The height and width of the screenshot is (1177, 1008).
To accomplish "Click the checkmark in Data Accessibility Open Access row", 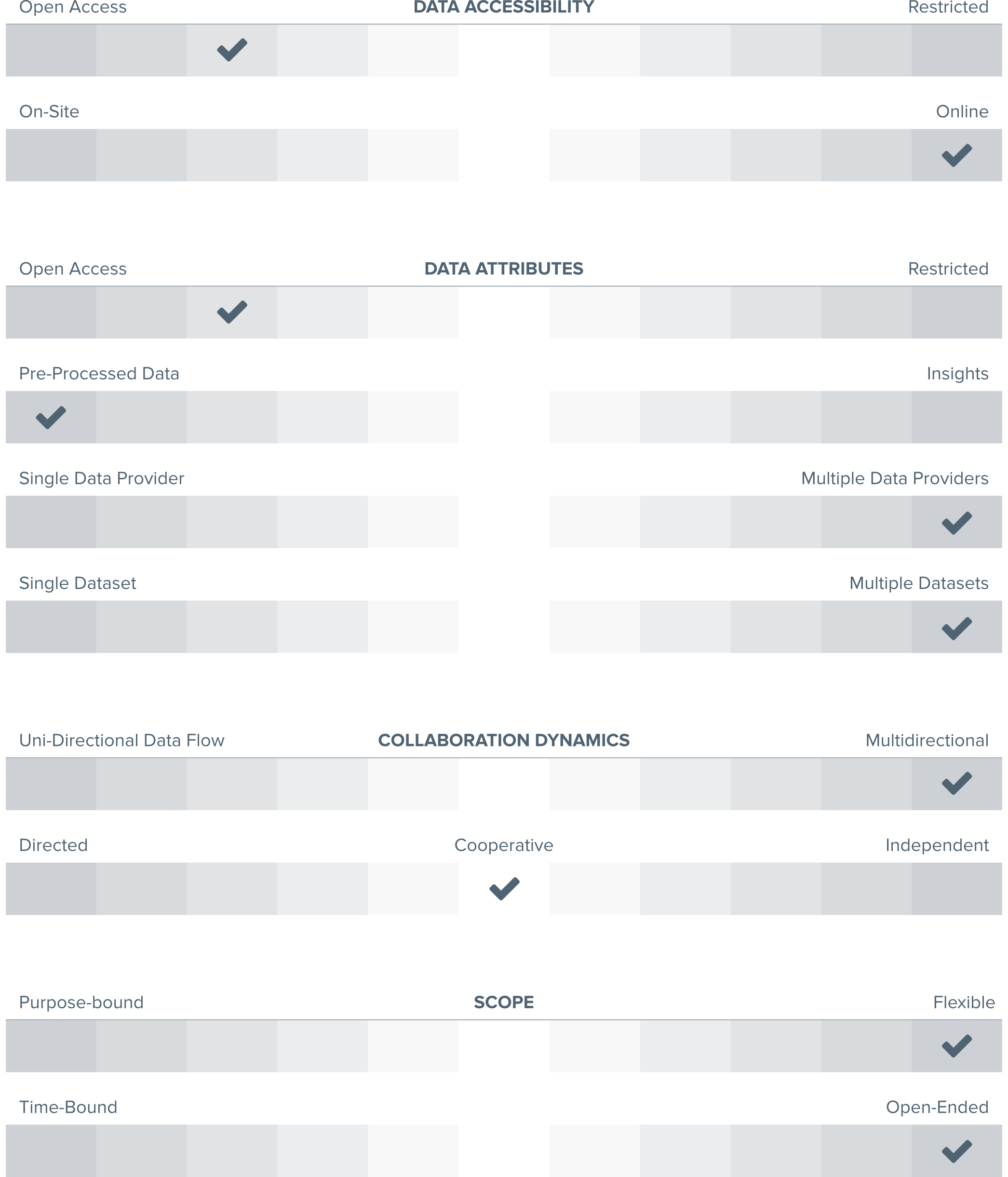I will pyautogui.click(x=232, y=50).
